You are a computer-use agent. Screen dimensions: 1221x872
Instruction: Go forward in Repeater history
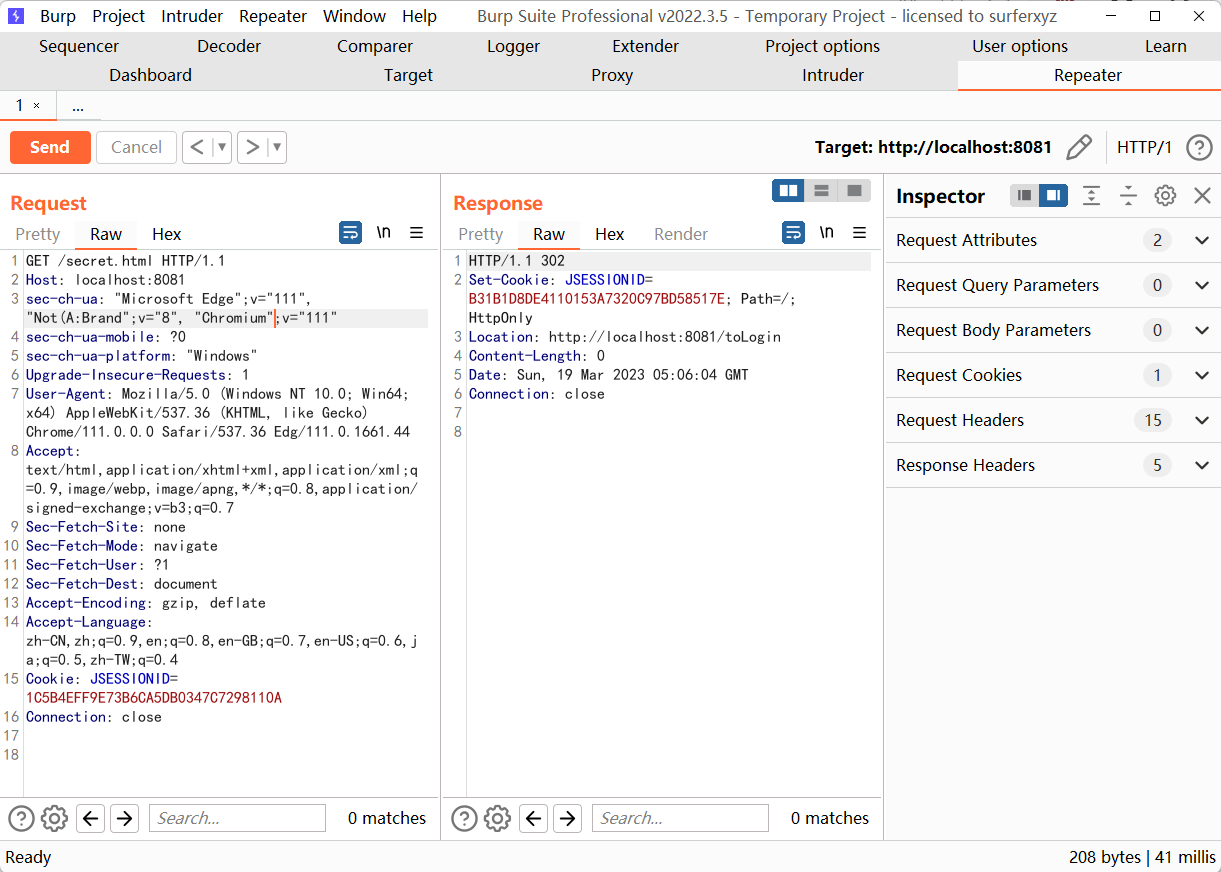click(x=253, y=147)
